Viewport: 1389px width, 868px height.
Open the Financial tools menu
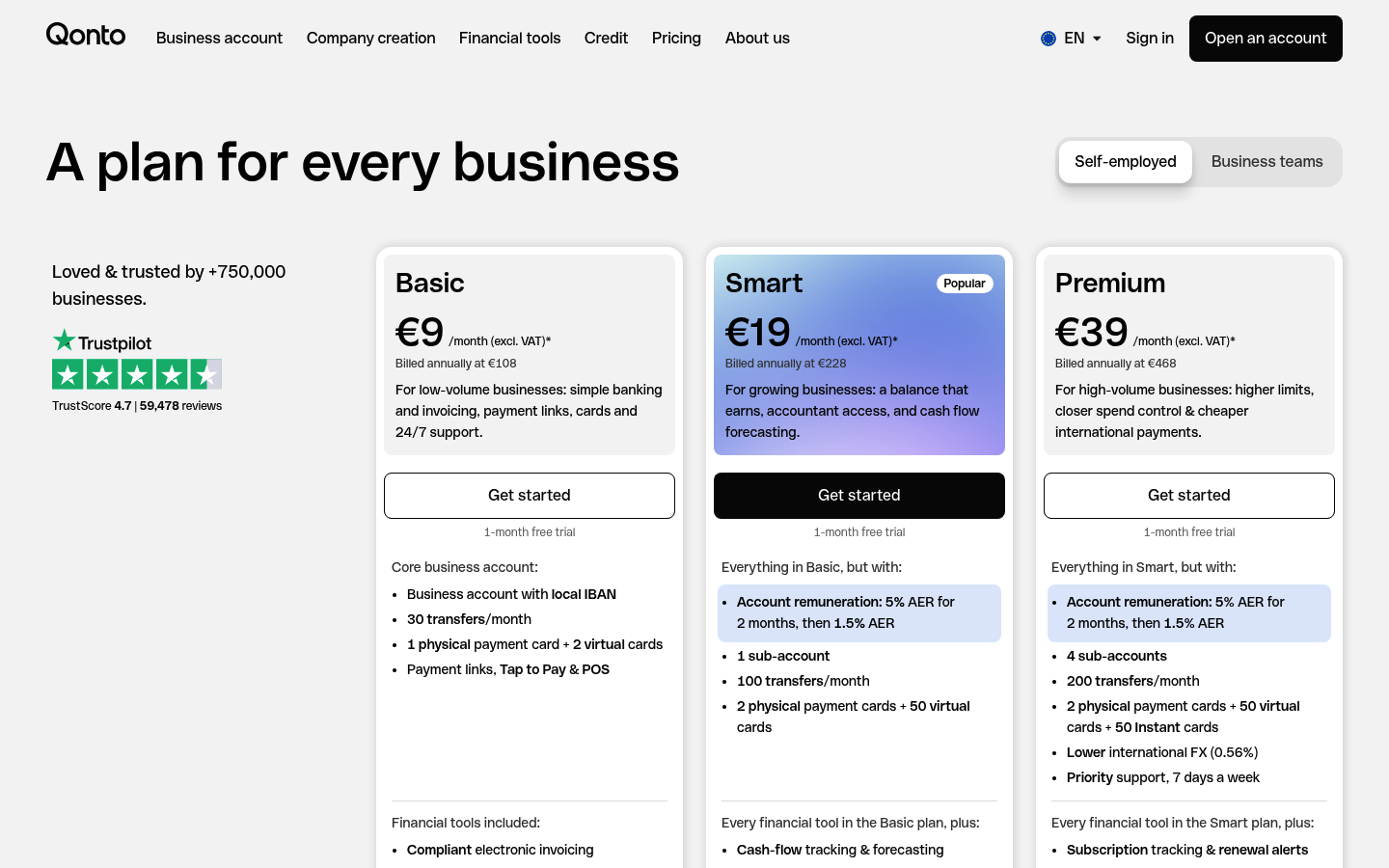(509, 39)
